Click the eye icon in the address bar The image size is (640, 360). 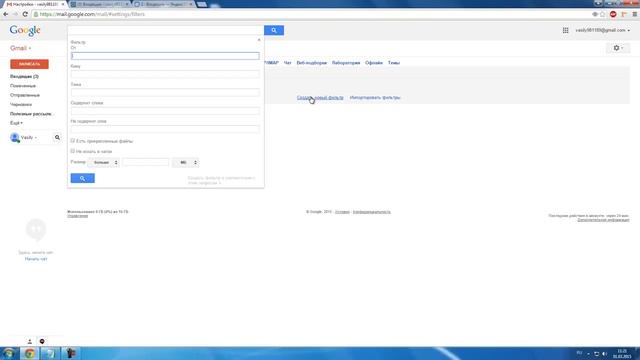point(595,14)
